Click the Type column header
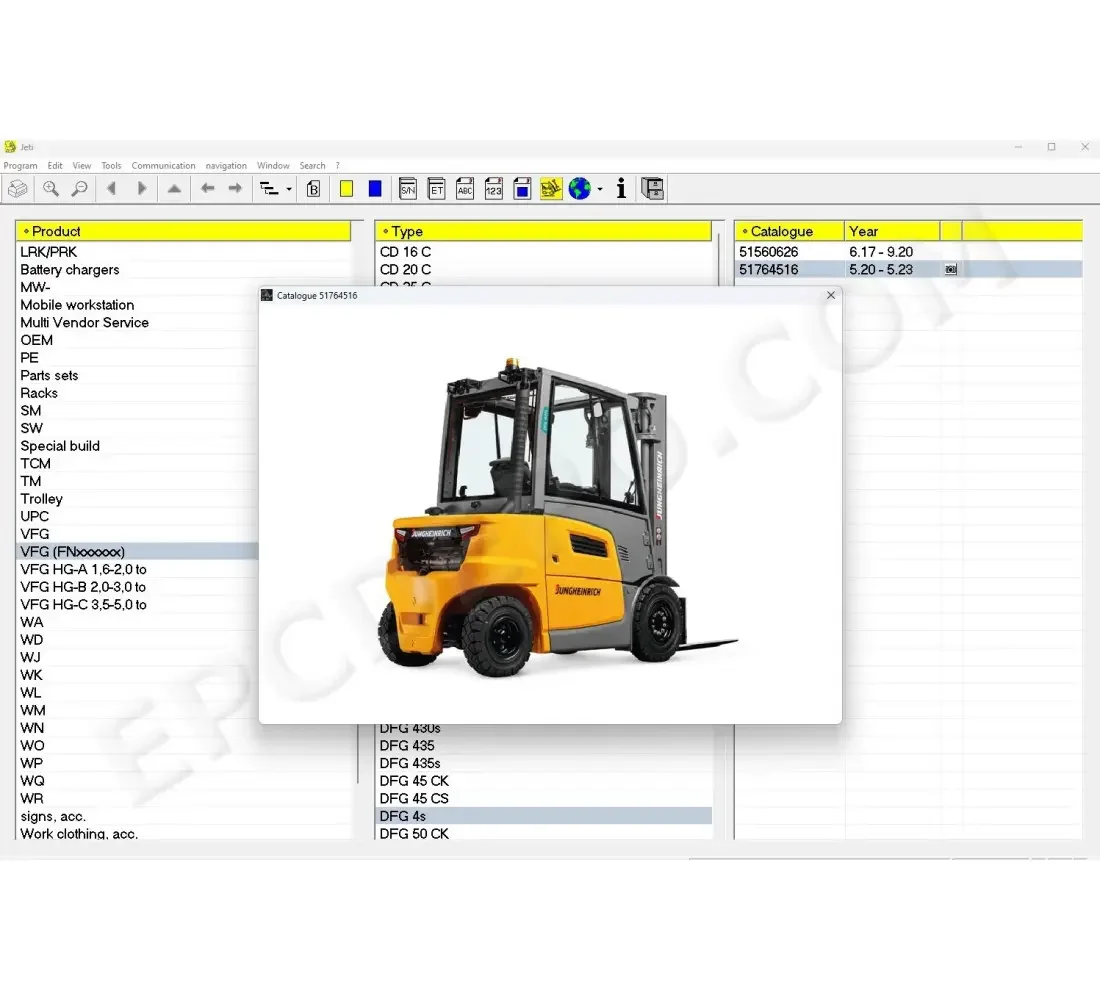1100x1000 pixels. [543, 231]
